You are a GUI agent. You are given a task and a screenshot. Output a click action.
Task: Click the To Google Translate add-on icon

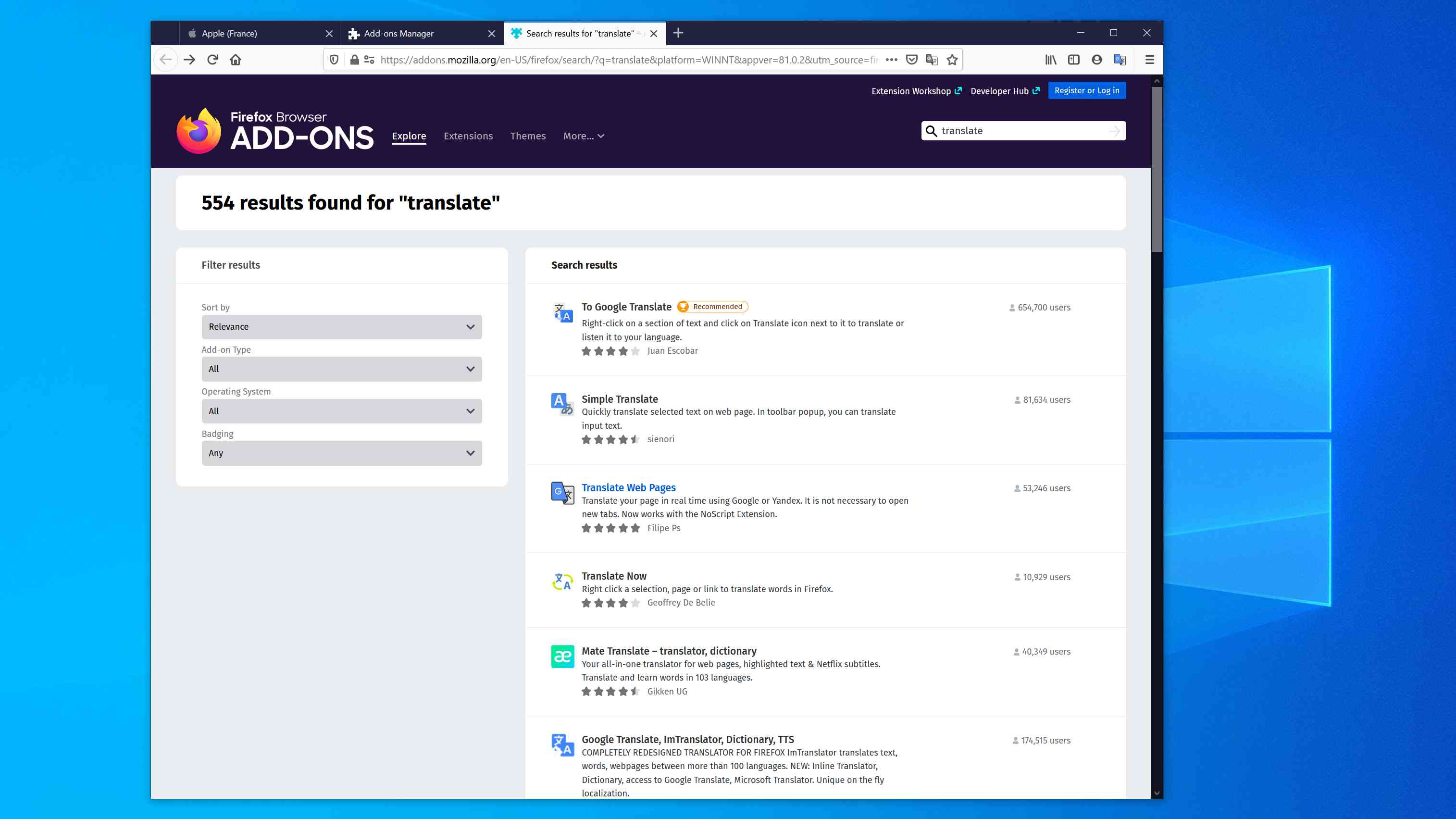point(562,312)
